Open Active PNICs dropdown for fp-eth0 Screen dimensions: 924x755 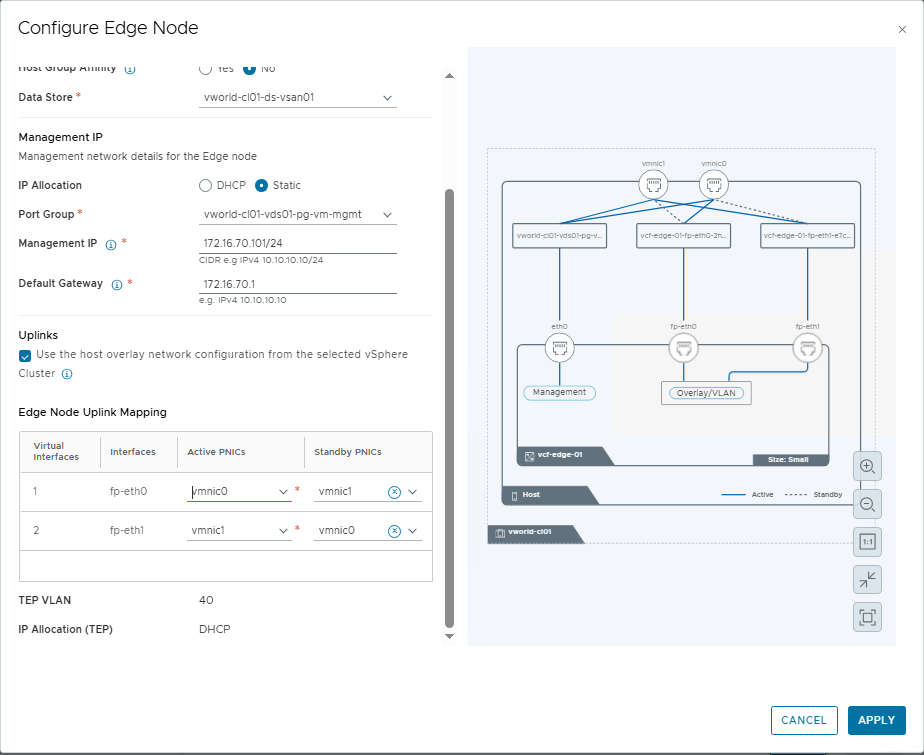pos(240,492)
